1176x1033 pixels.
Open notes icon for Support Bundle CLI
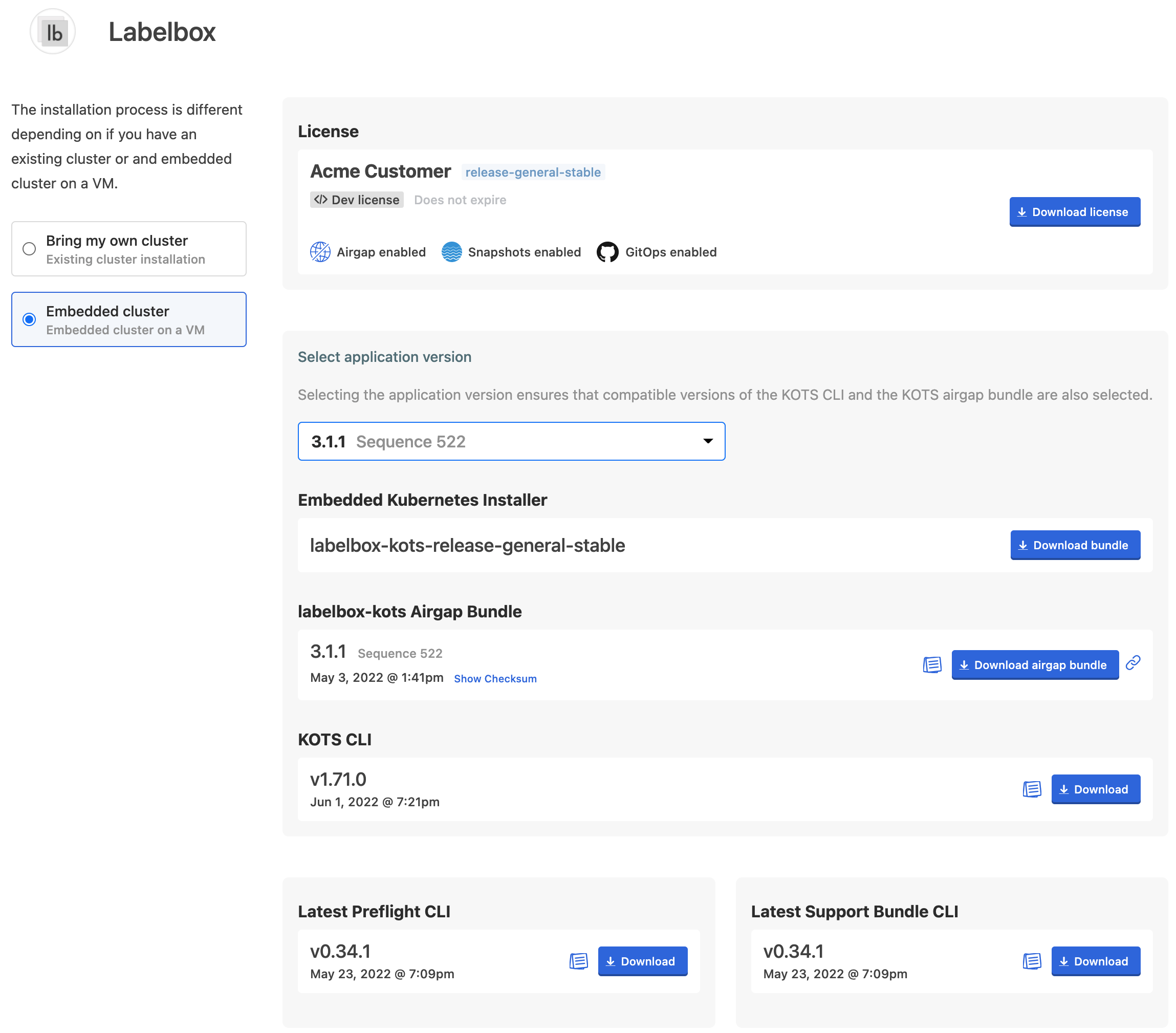[x=1032, y=961]
